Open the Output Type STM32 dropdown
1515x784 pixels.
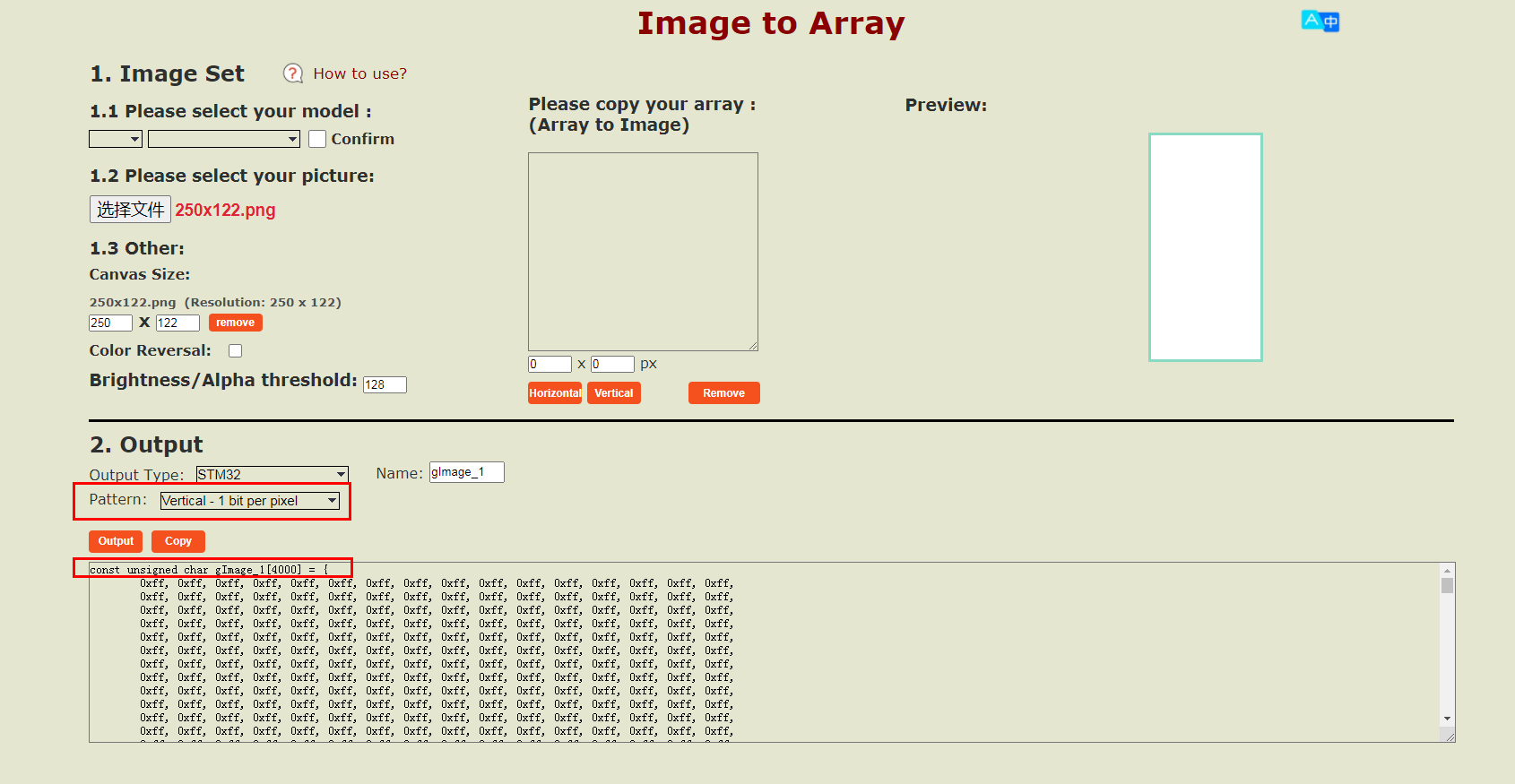point(272,474)
